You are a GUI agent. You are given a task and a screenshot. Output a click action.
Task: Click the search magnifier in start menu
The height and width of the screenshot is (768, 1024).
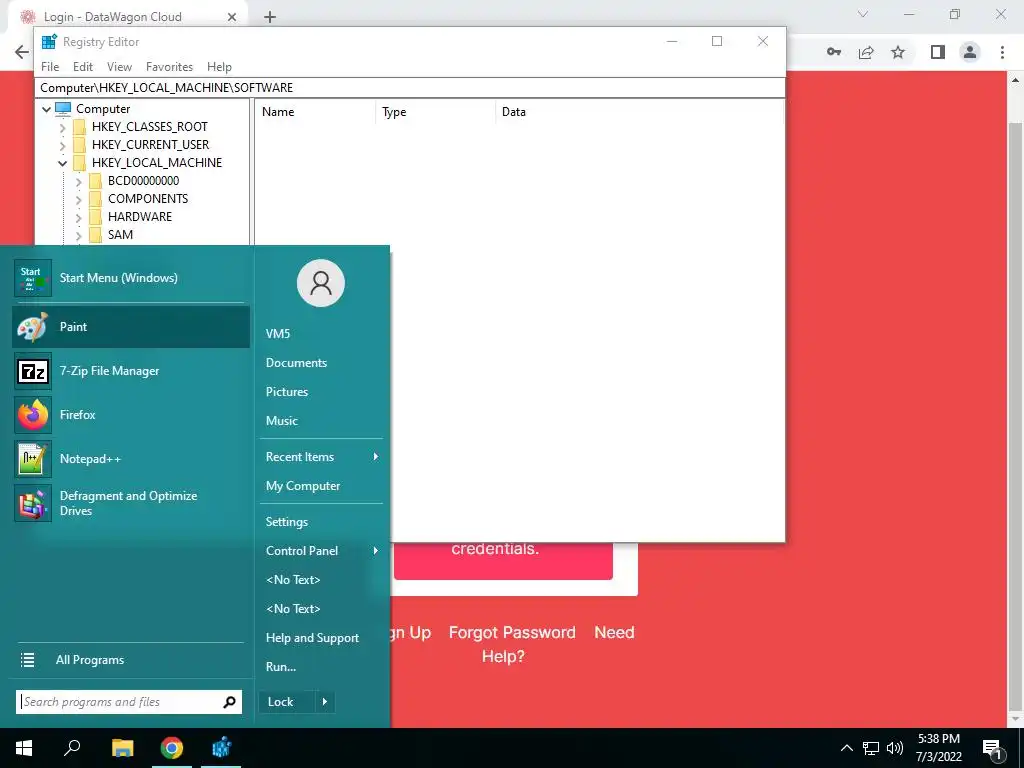(229, 702)
